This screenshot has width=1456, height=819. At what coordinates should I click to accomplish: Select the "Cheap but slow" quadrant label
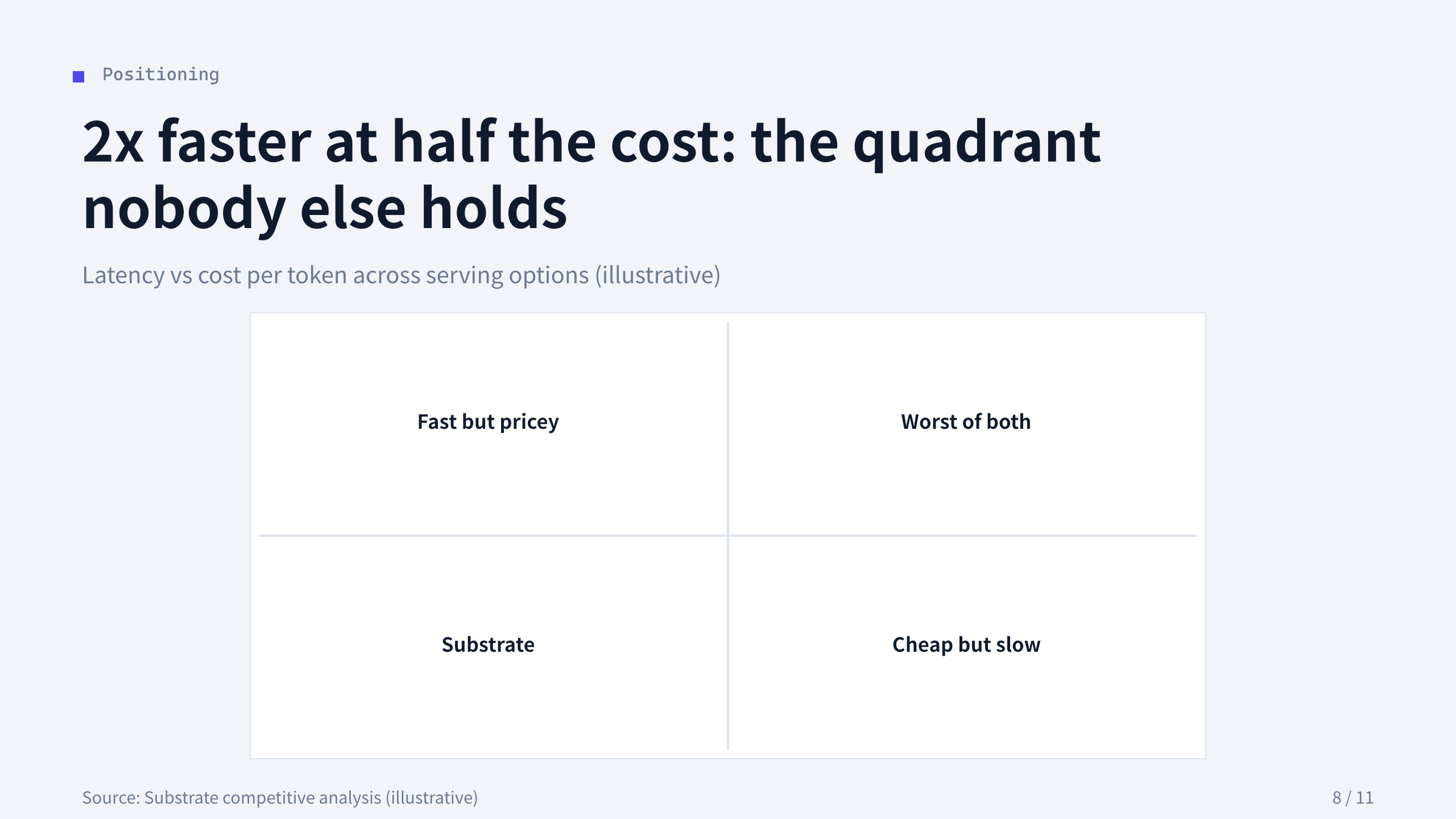pyautogui.click(x=966, y=645)
